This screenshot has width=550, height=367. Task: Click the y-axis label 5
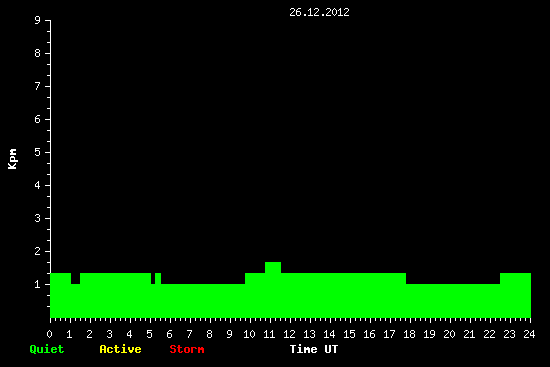[38, 152]
